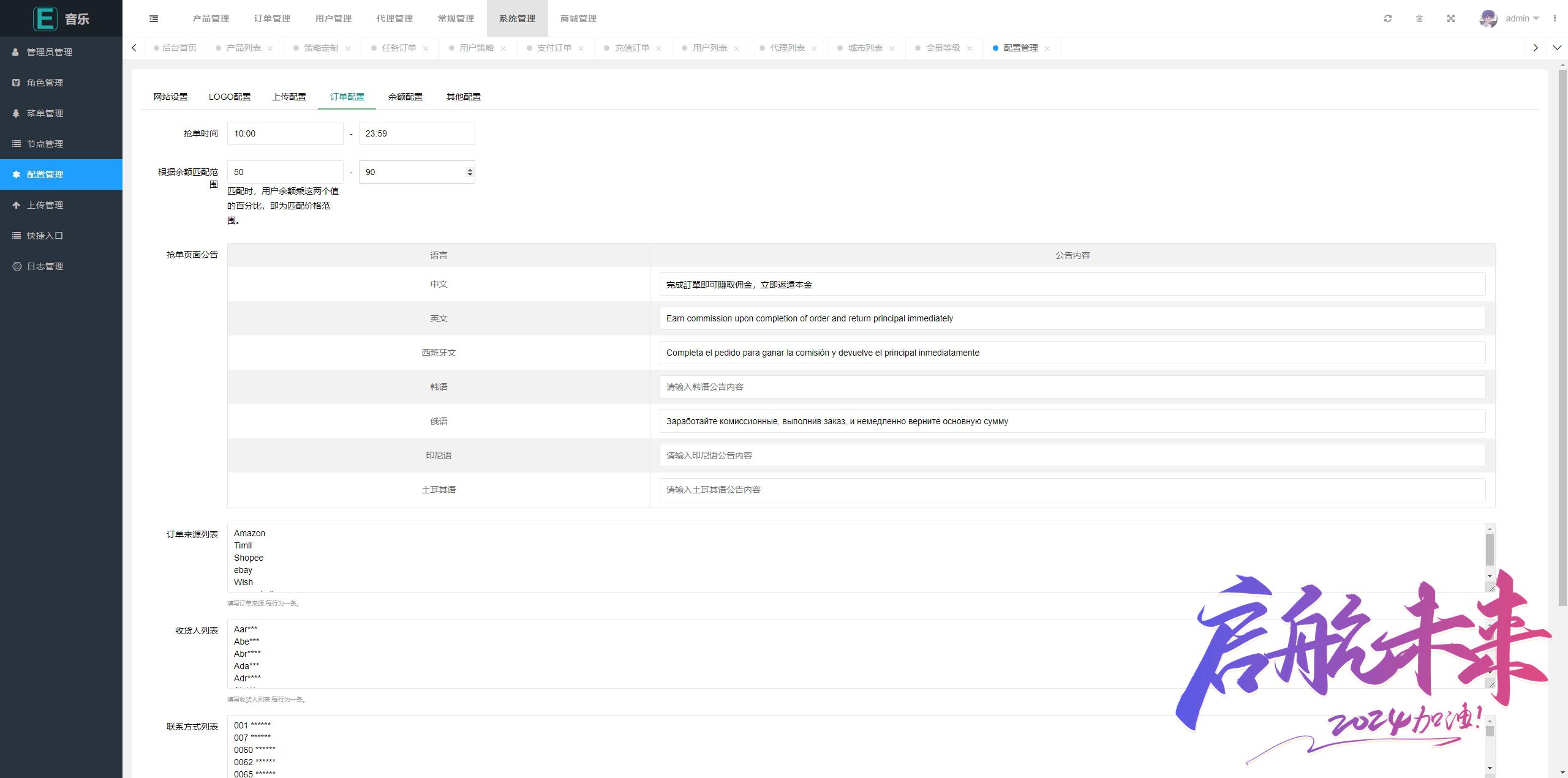Image resolution: width=1568 pixels, height=778 pixels.
Task: Open the 常规管理 top menu
Action: [x=456, y=18]
